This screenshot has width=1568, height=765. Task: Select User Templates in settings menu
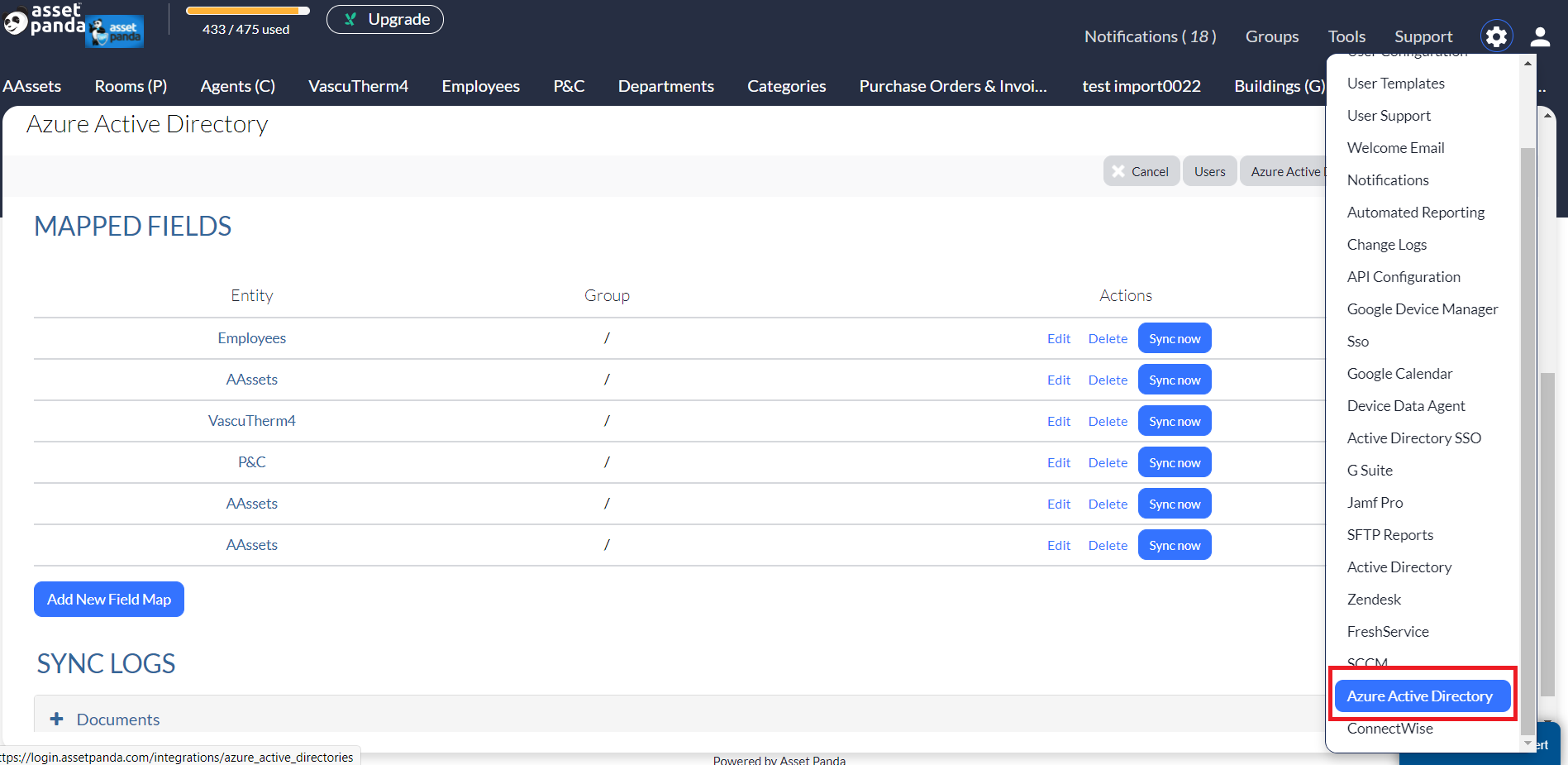[x=1395, y=84]
